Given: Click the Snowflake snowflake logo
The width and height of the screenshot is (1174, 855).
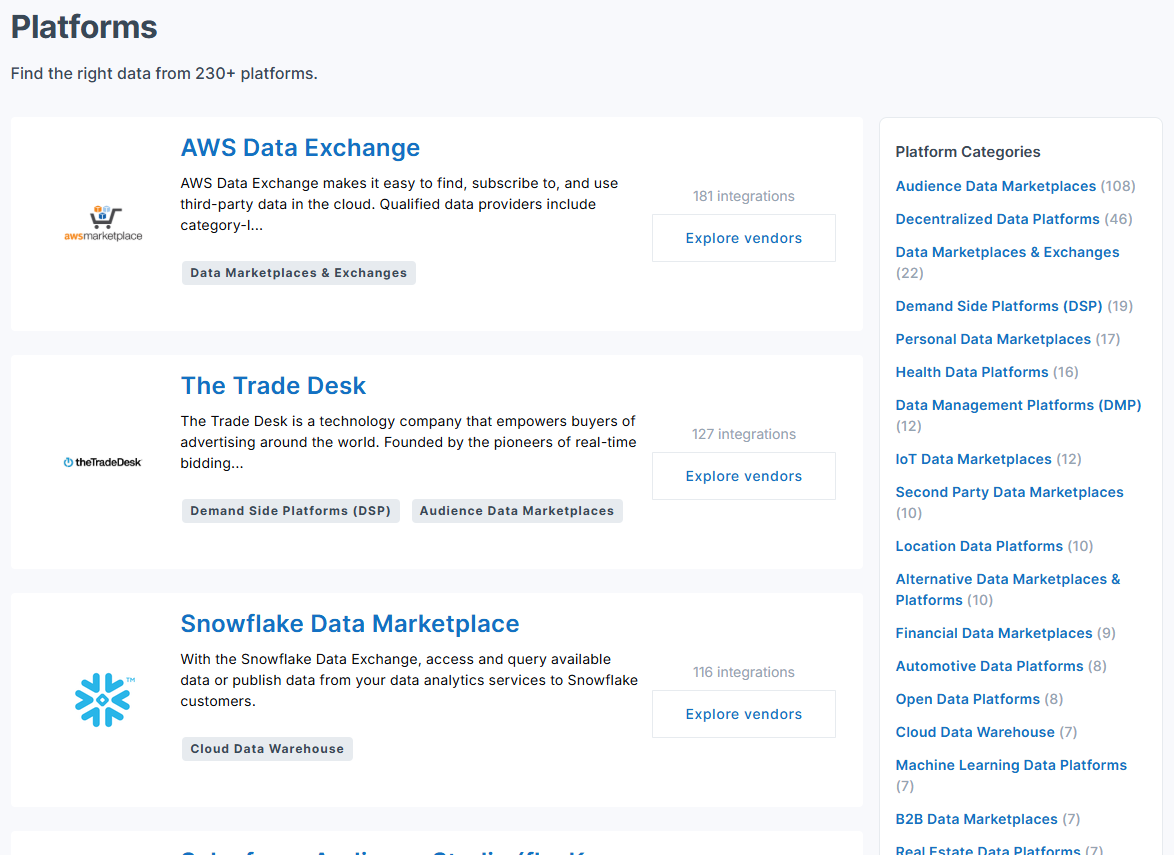Looking at the screenshot, I should click(105, 700).
